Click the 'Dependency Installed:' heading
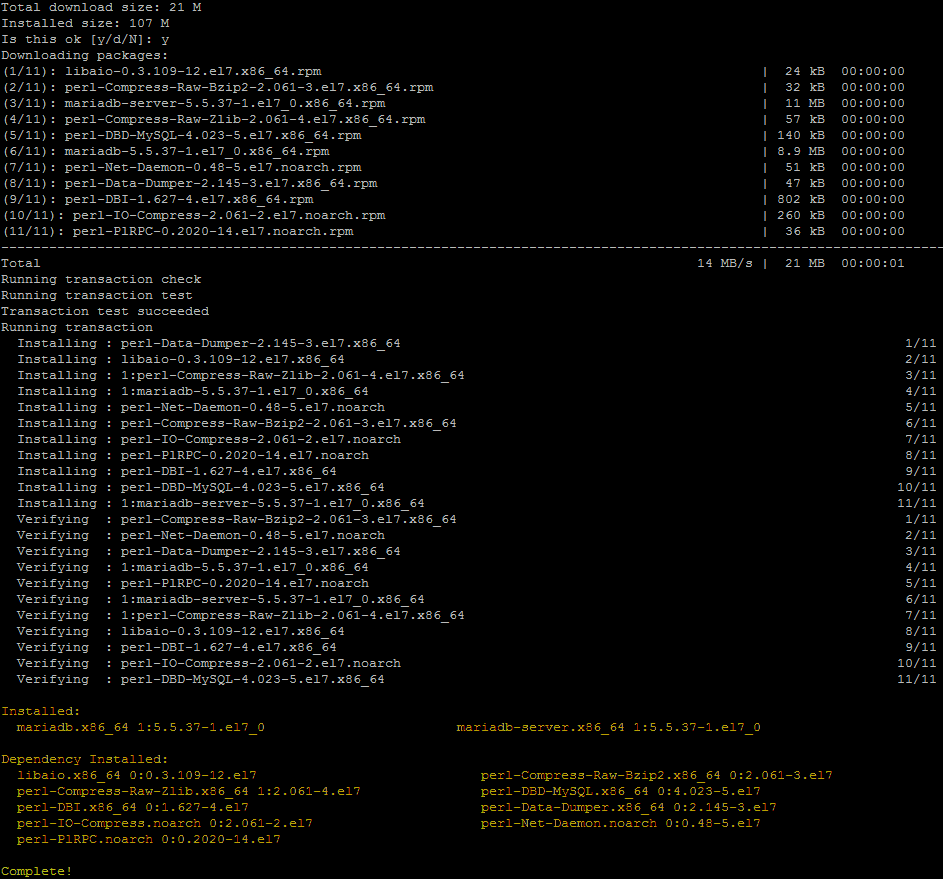This screenshot has height=879, width=943. pyautogui.click(x=85, y=759)
